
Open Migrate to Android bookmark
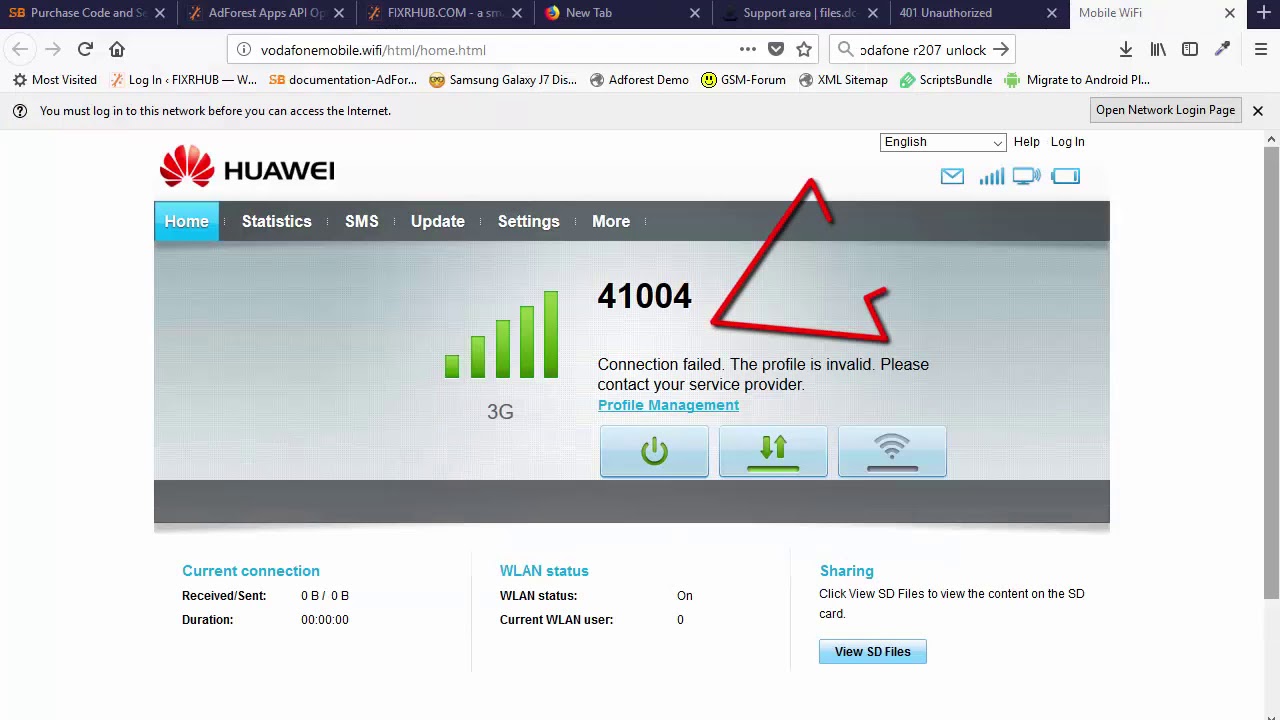pos(1077,80)
